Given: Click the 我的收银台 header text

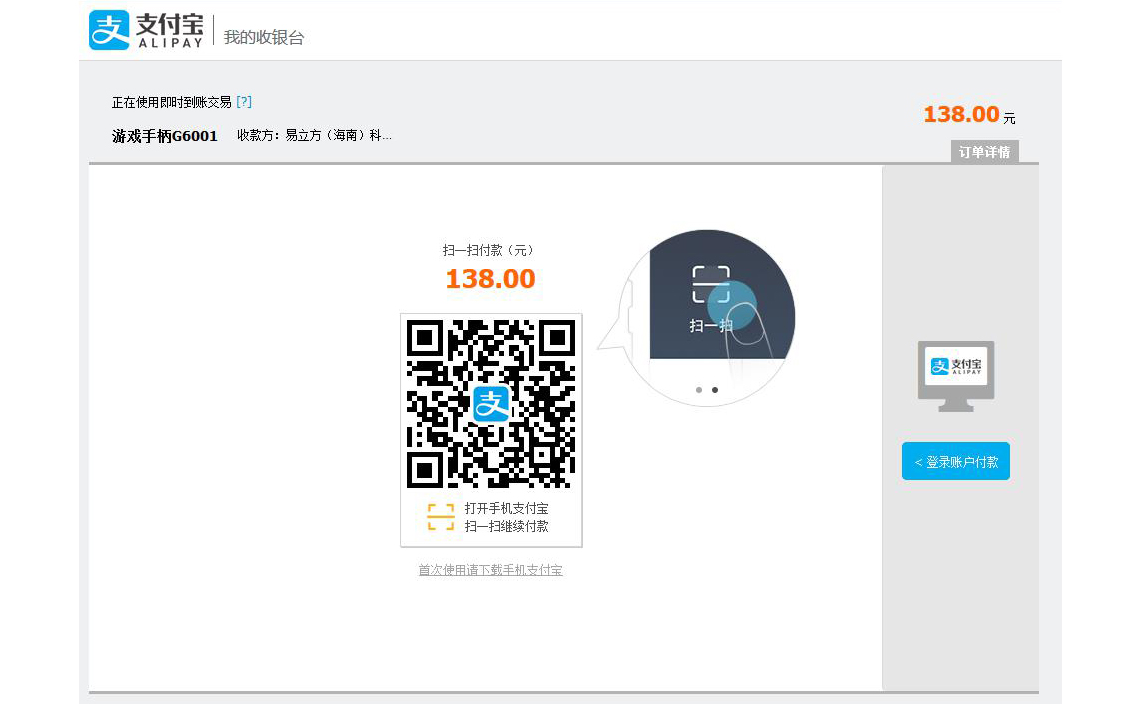Looking at the screenshot, I should (x=264, y=38).
